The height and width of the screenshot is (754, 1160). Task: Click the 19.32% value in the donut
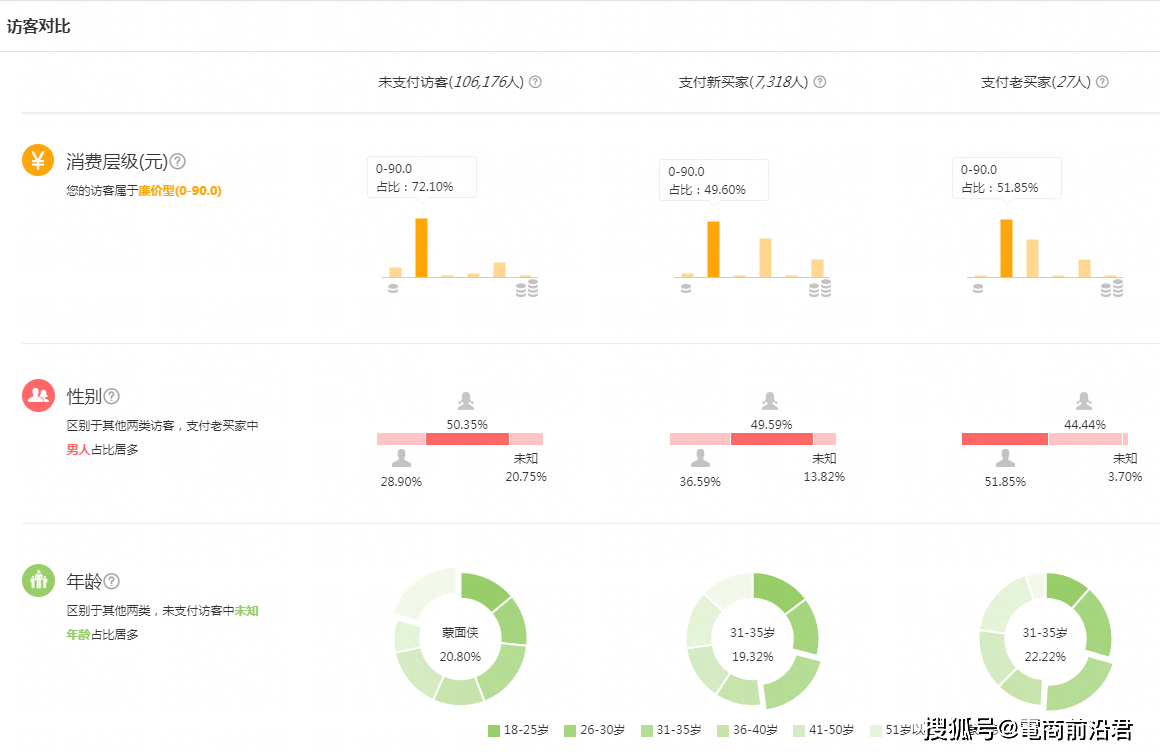click(x=752, y=657)
